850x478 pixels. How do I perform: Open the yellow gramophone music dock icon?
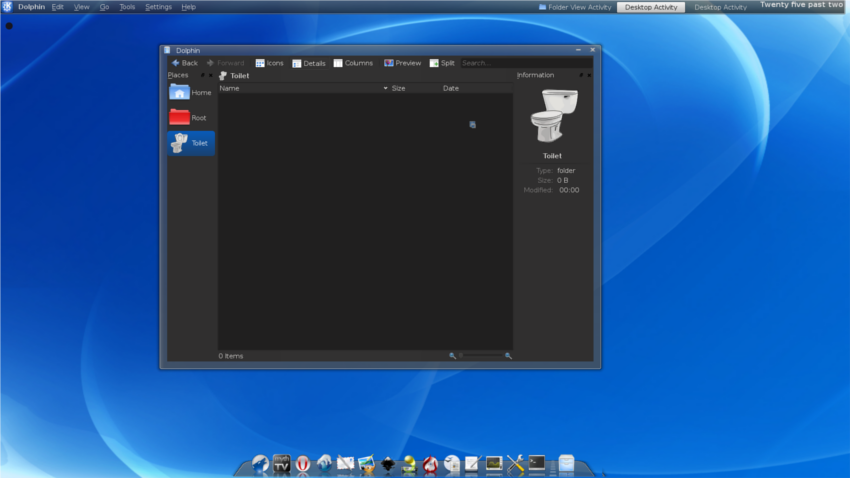pyautogui.click(x=409, y=464)
